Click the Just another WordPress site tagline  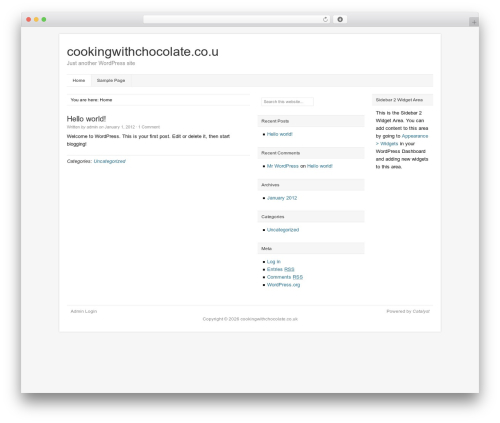pos(101,63)
